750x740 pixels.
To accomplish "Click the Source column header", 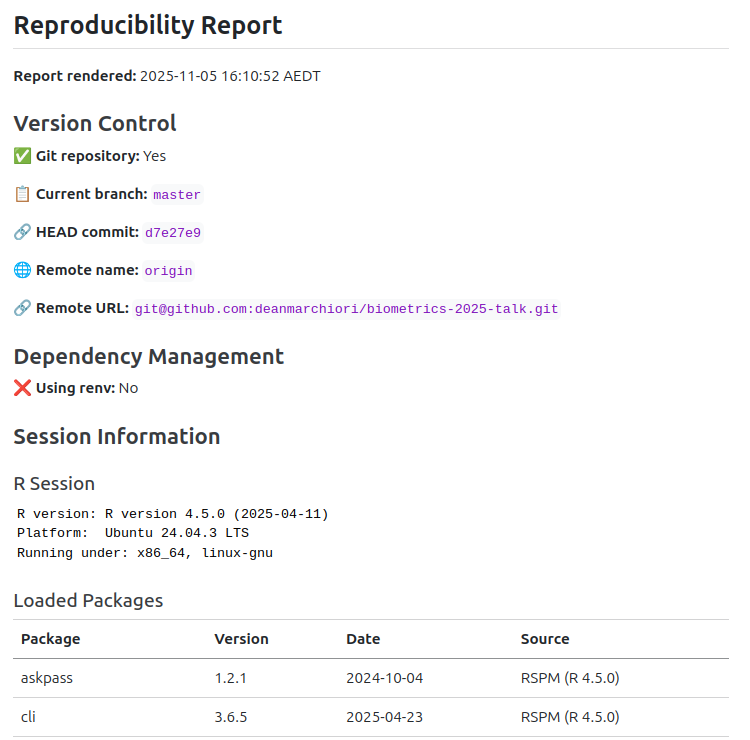I will point(545,639).
